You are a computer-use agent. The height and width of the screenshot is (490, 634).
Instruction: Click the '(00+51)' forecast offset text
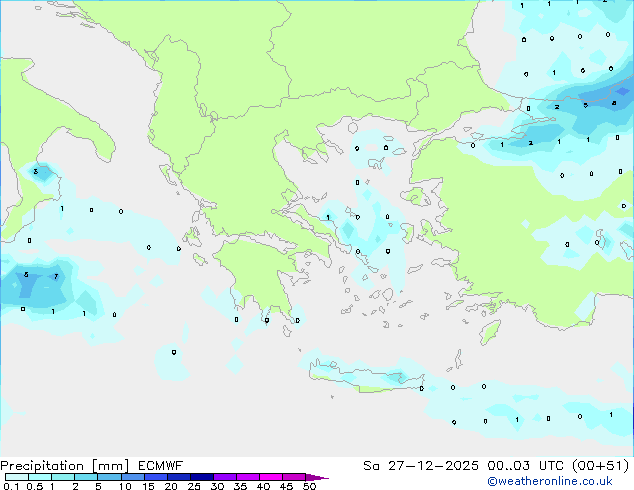click(601, 466)
